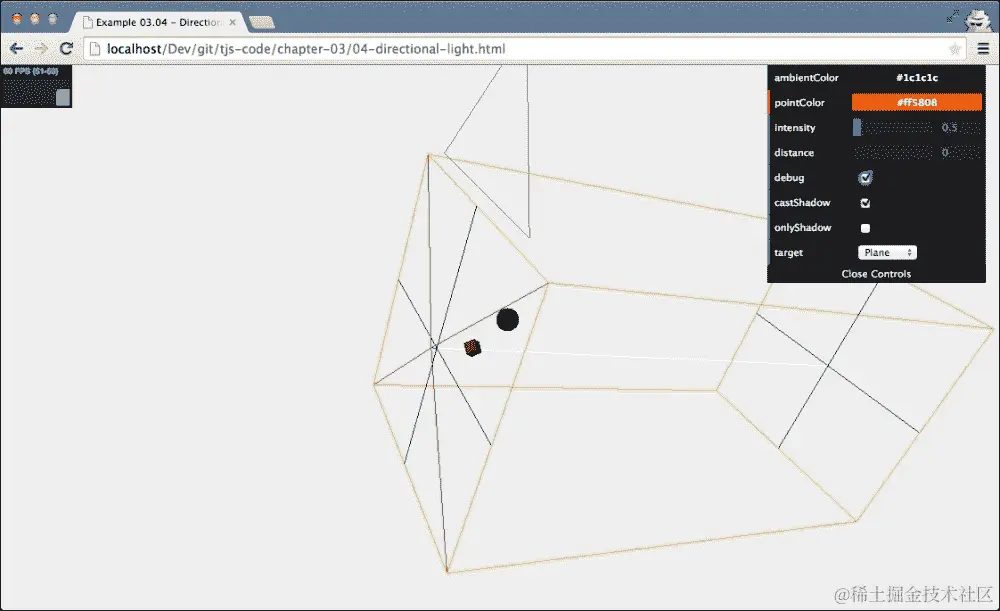
Task: Reload the page with refresh icon
Action: tap(66, 48)
